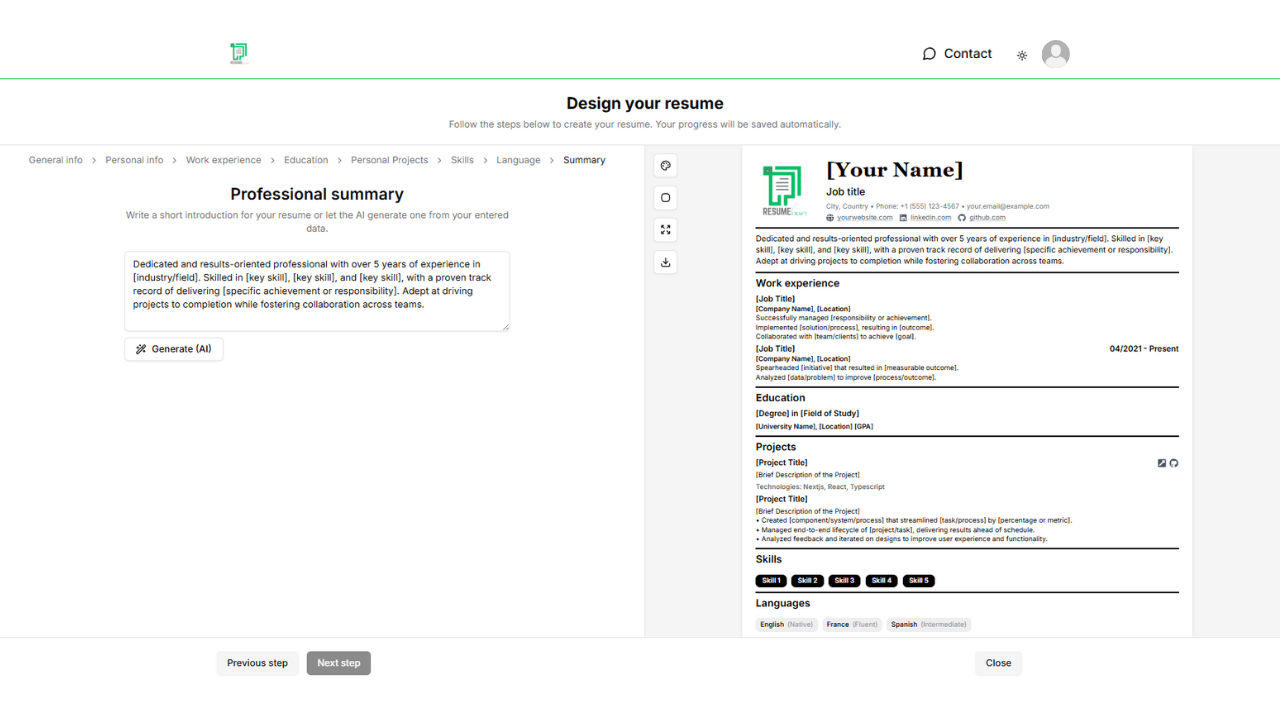
Task: Go to the General info step
Action: click(x=56, y=160)
